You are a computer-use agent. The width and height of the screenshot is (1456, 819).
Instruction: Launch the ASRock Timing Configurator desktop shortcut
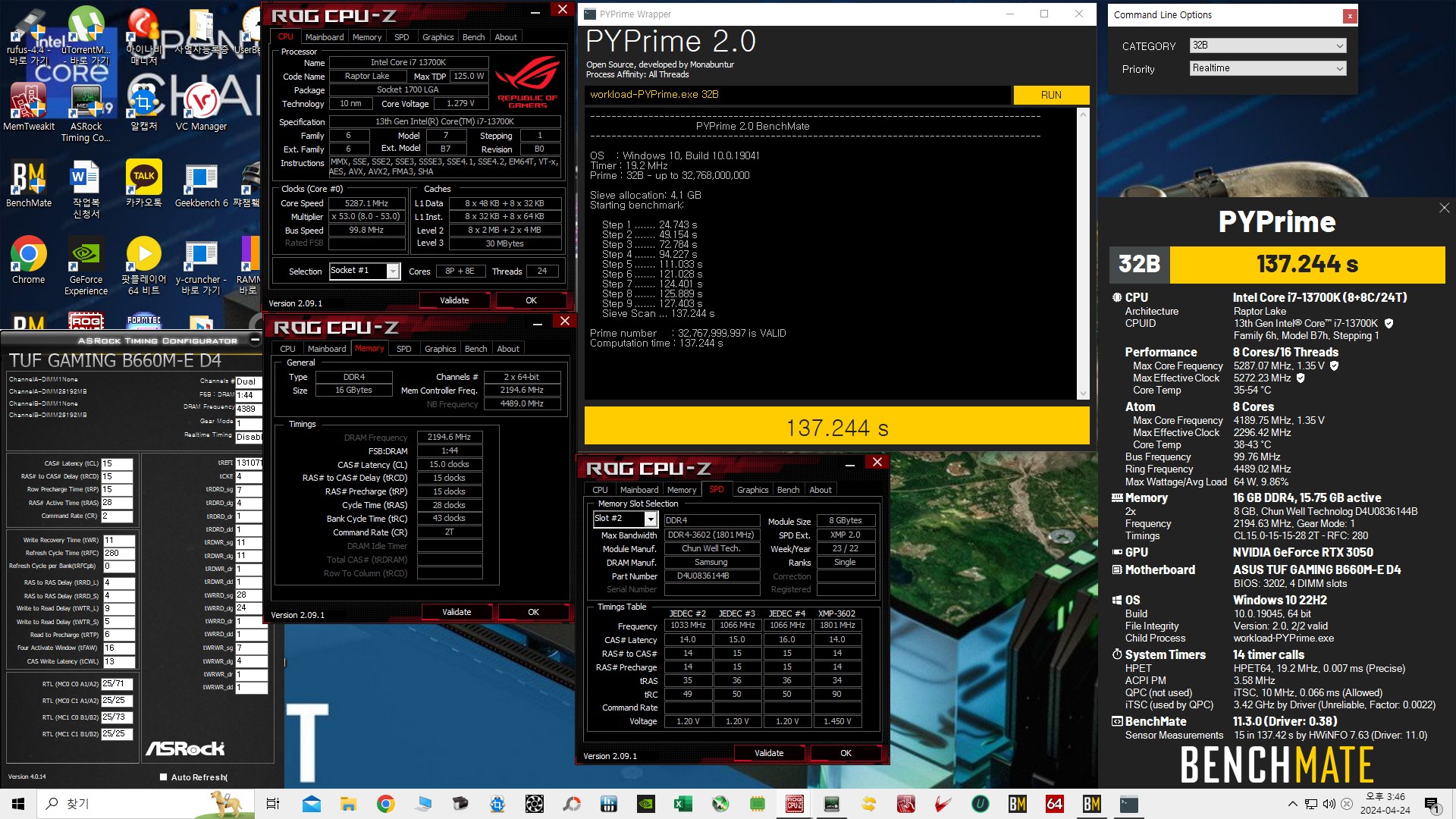pos(86,112)
